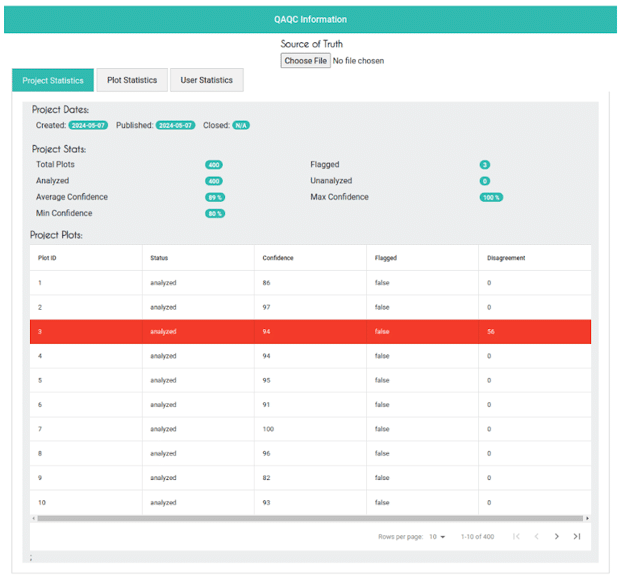Screen dimensions: 621x586
Task: Select the Project Statistics tab
Action: click(53, 80)
